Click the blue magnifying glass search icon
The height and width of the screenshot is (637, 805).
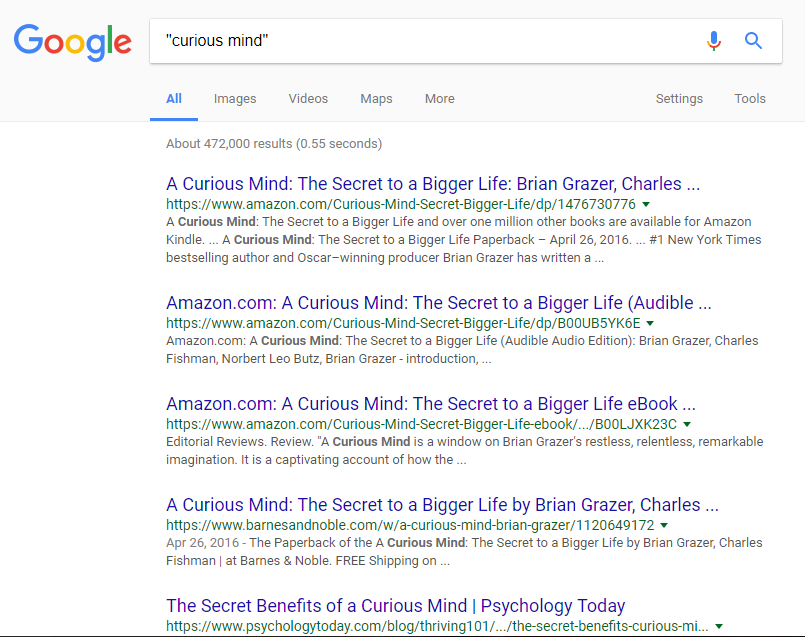pos(753,41)
